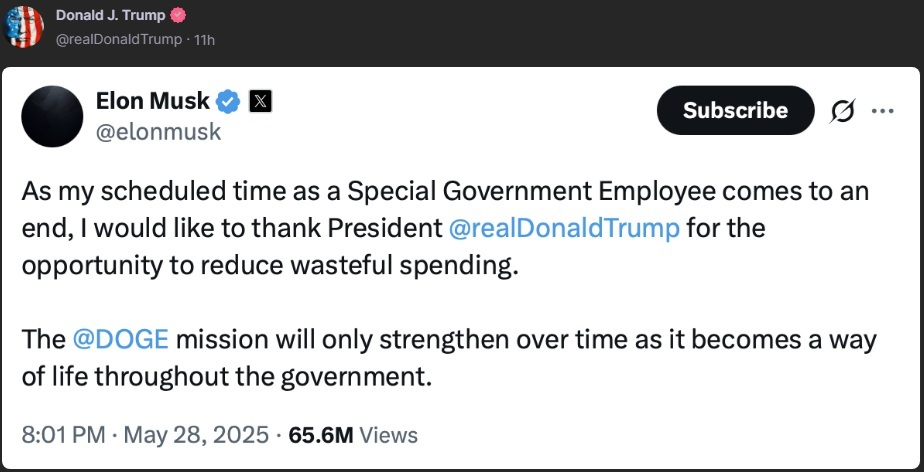Click the X affiliation badge beside Elon Musk
The width and height of the screenshot is (924, 472).
(x=260, y=101)
